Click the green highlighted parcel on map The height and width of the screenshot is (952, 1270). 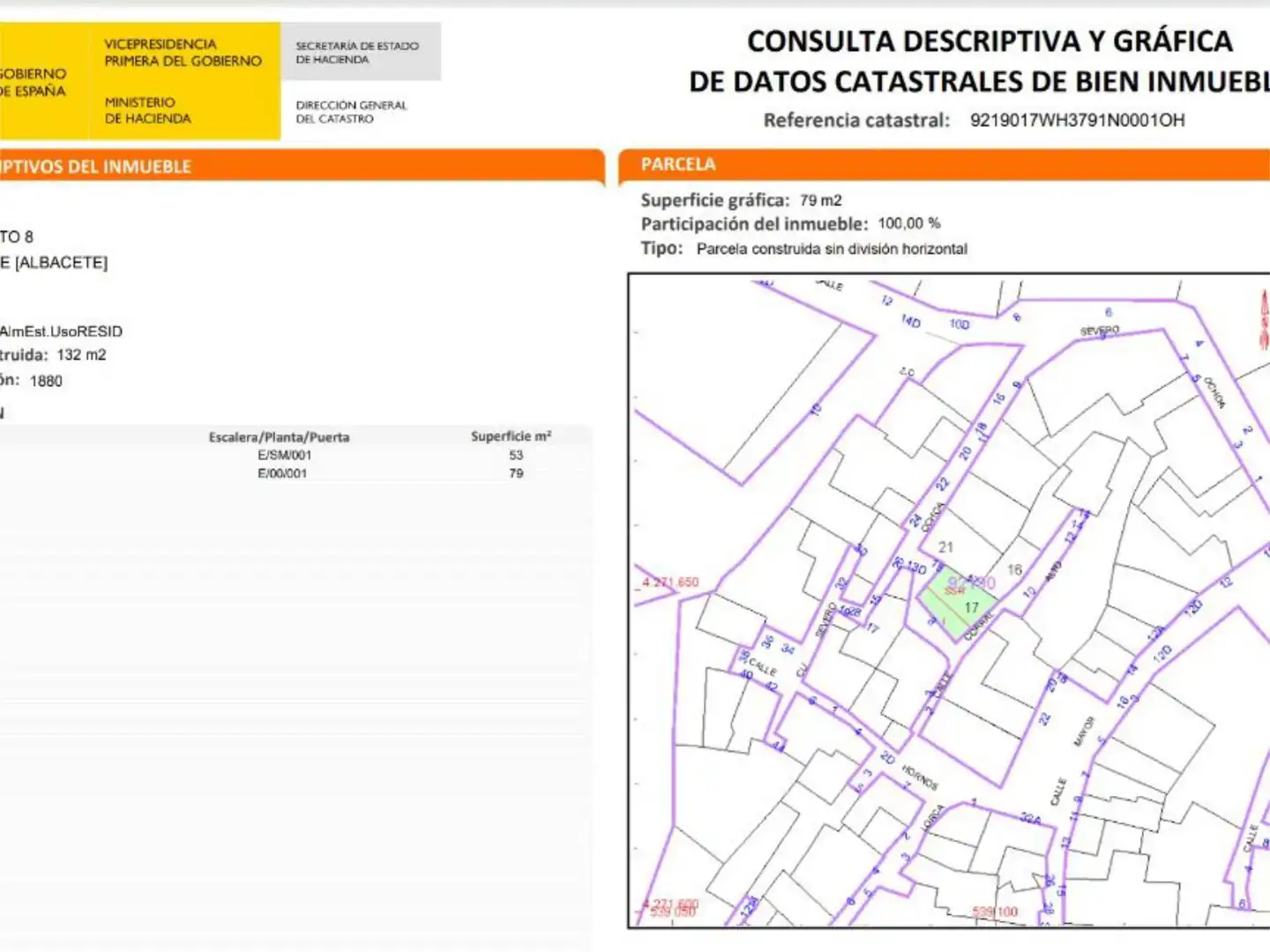(x=956, y=603)
